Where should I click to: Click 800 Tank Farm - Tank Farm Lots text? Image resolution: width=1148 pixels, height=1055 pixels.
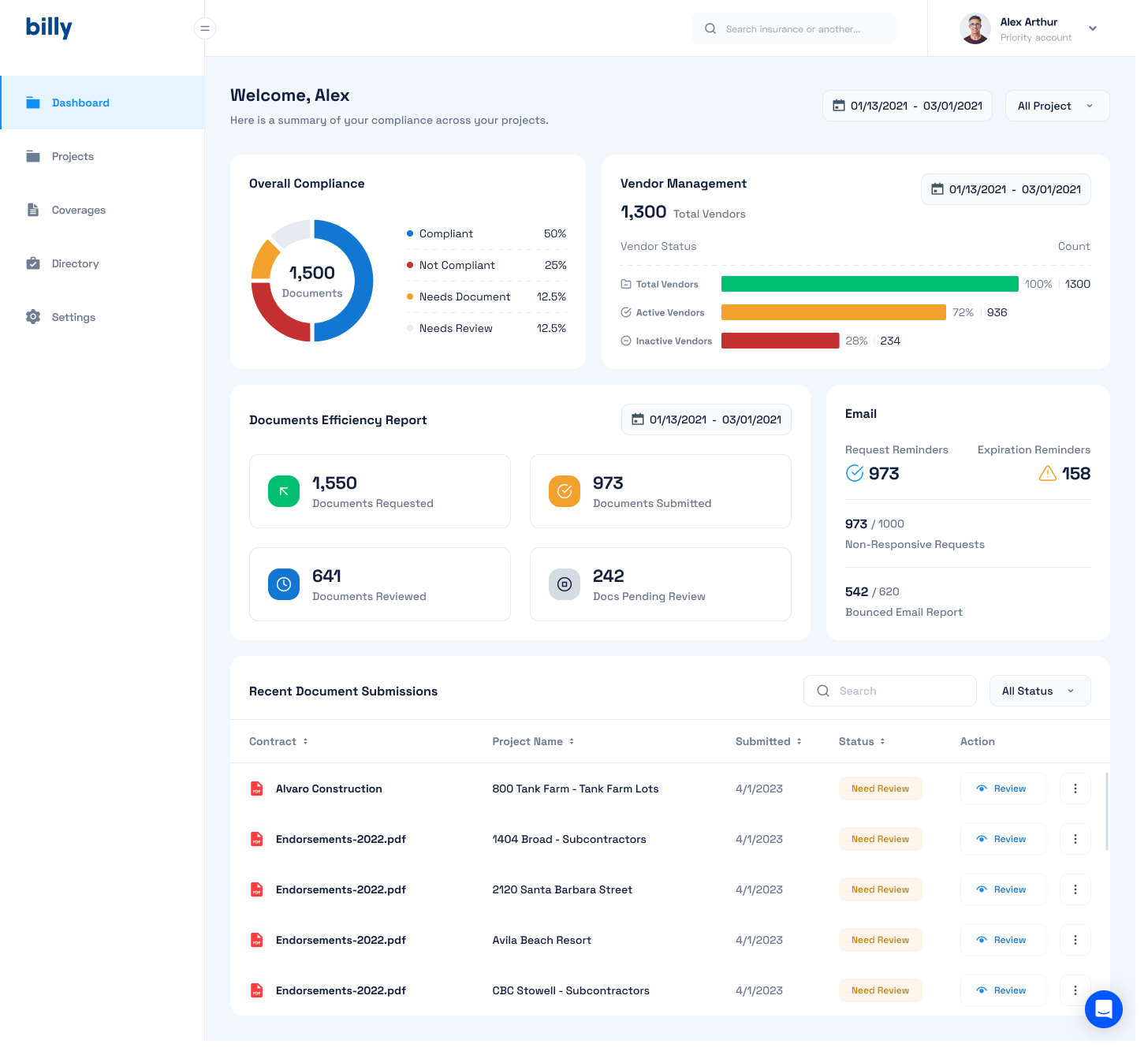pyautogui.click(x=576, y=788)
